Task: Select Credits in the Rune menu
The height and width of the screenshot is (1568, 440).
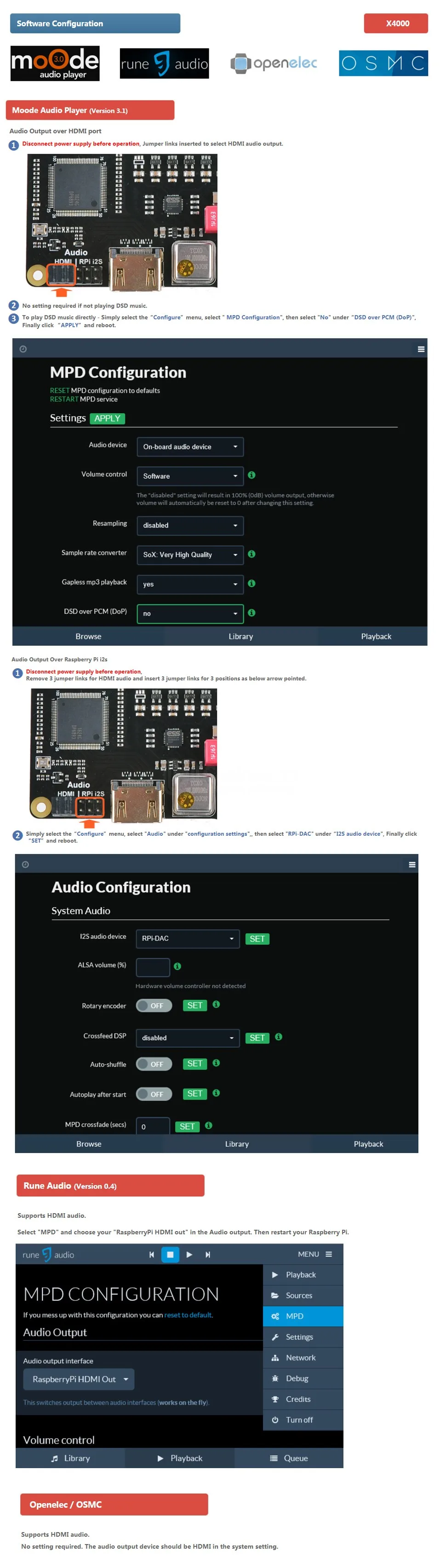Action: tap(303, 1399)
